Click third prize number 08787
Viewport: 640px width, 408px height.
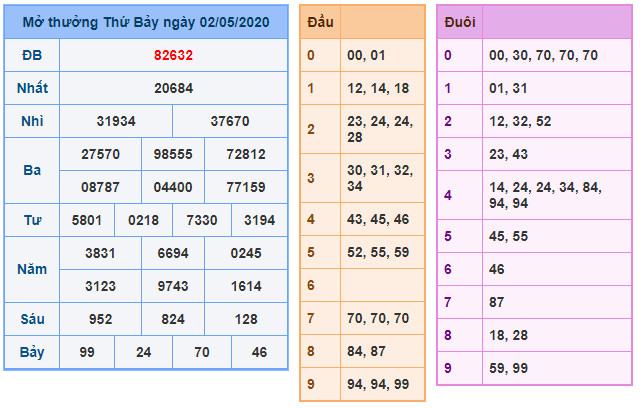100,187
